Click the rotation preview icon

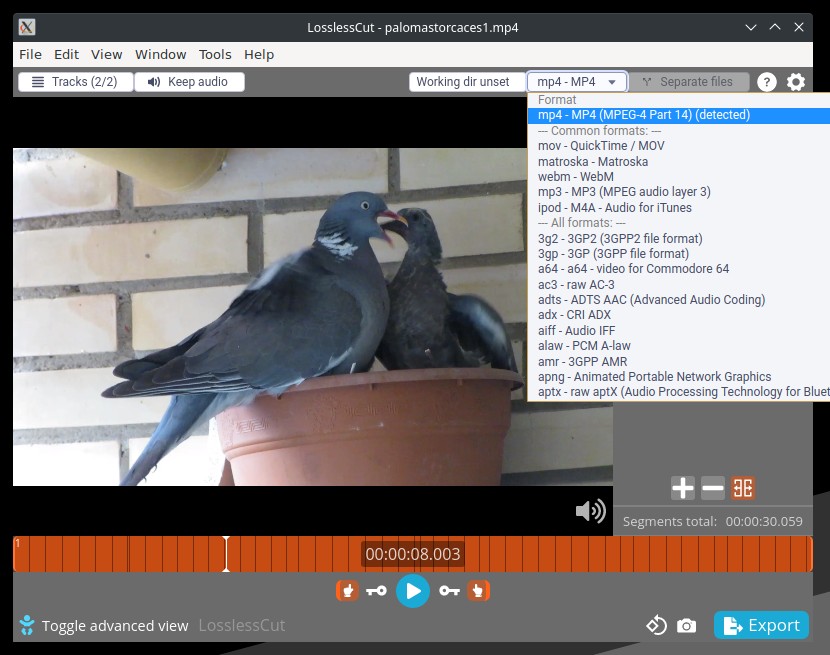pyautogui.click(x=656, y=625)
